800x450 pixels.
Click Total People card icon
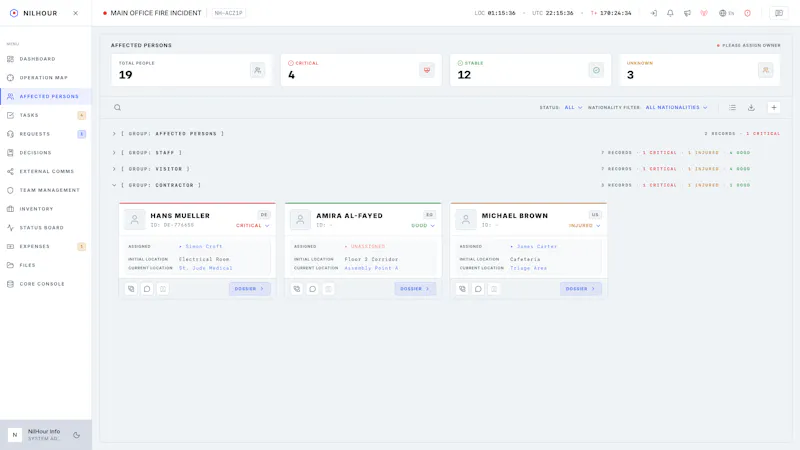(x=258, y=70)
